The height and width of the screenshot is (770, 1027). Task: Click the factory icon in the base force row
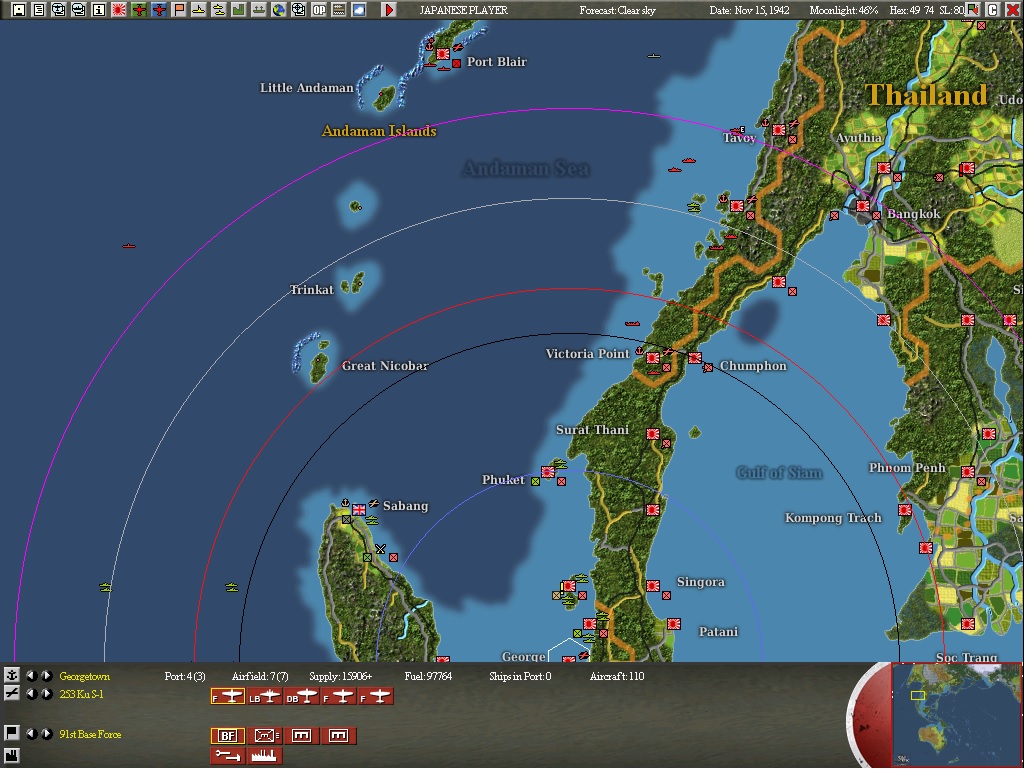click(x=263, y=757)
